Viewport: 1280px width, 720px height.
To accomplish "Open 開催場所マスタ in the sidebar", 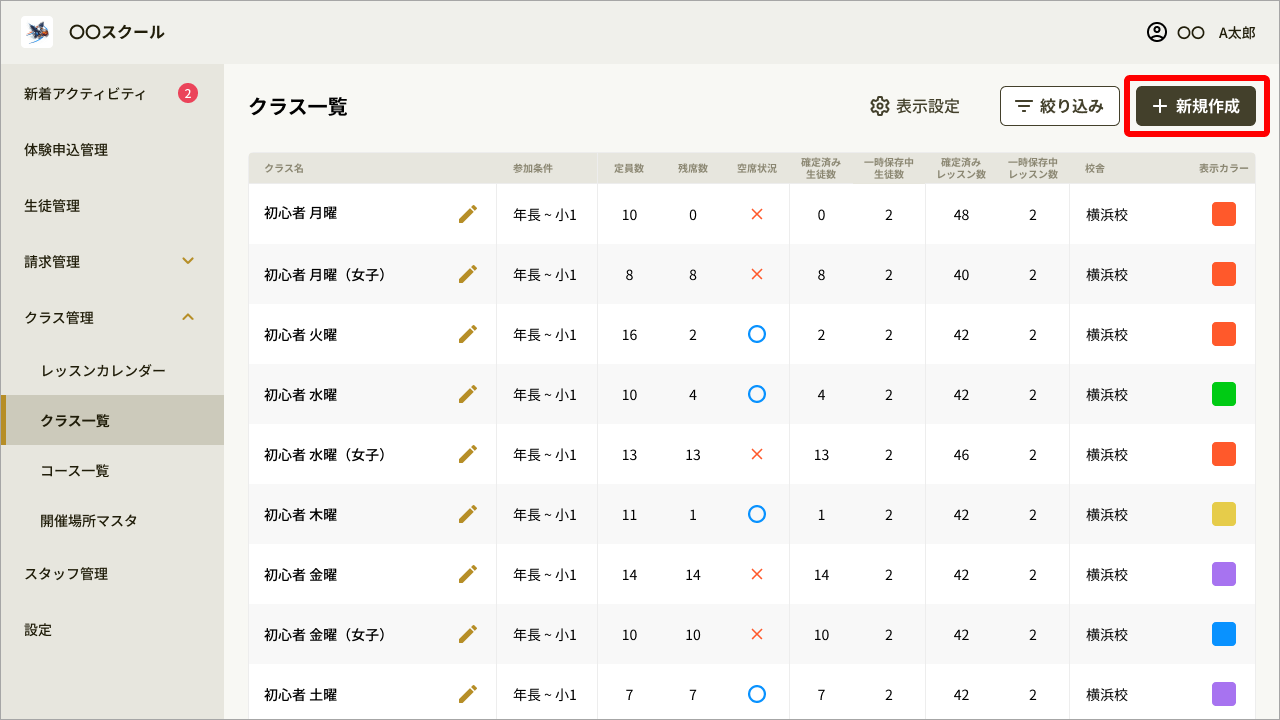I will tap(89, 520).
